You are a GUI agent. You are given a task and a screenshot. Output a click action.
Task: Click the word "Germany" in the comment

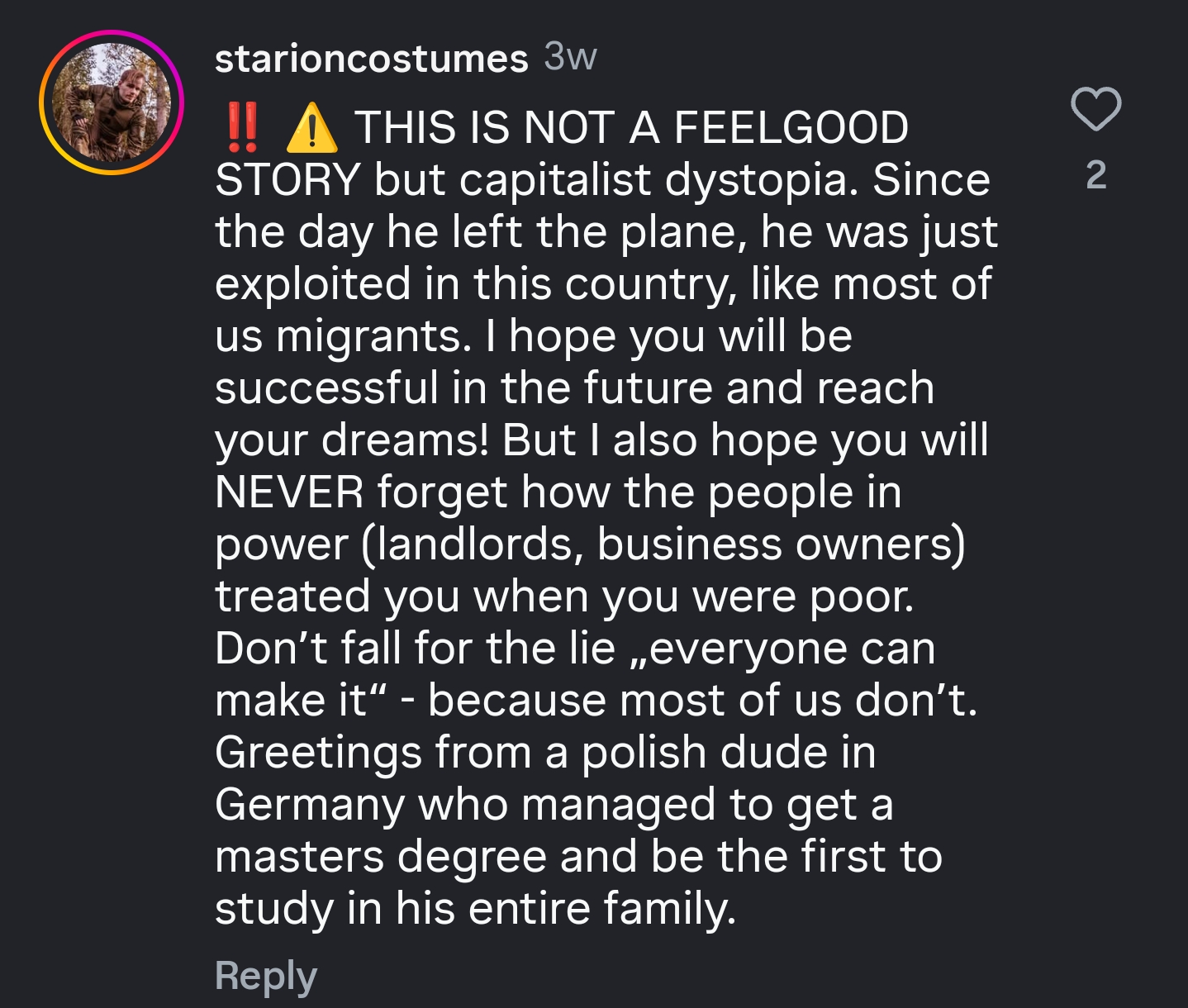click(309, 805)
